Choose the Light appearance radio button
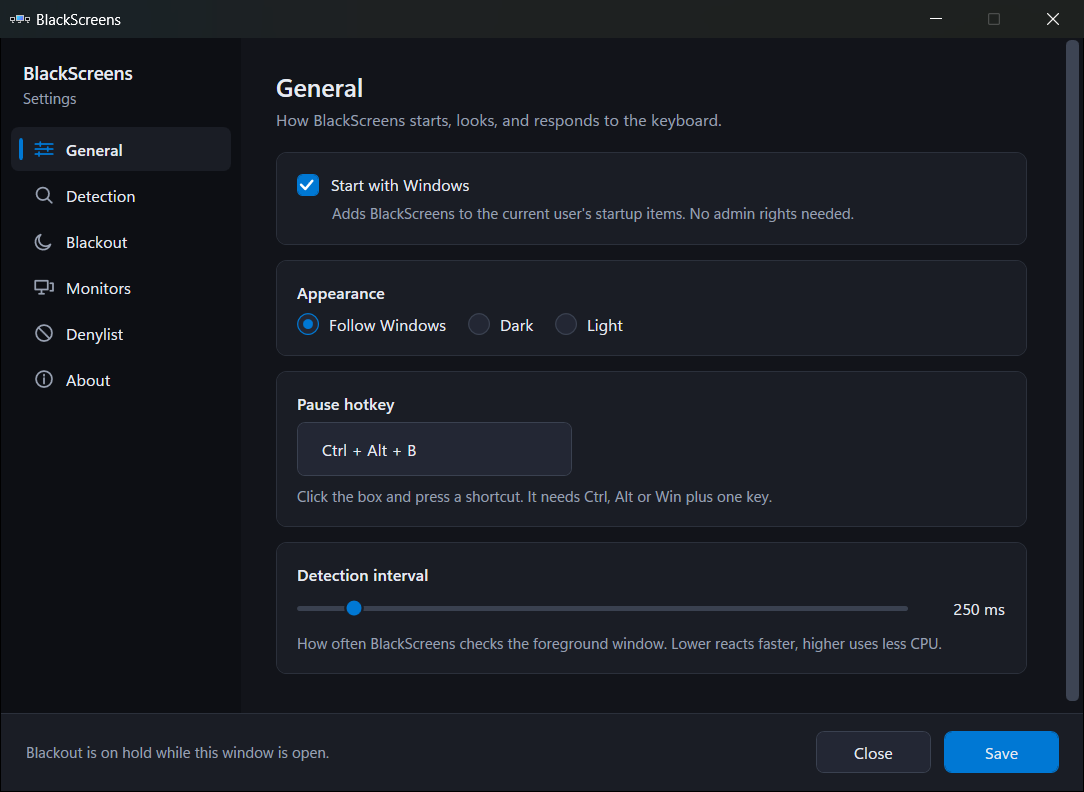The height and width of the screenshot is (792, 1084). (566, 325)
